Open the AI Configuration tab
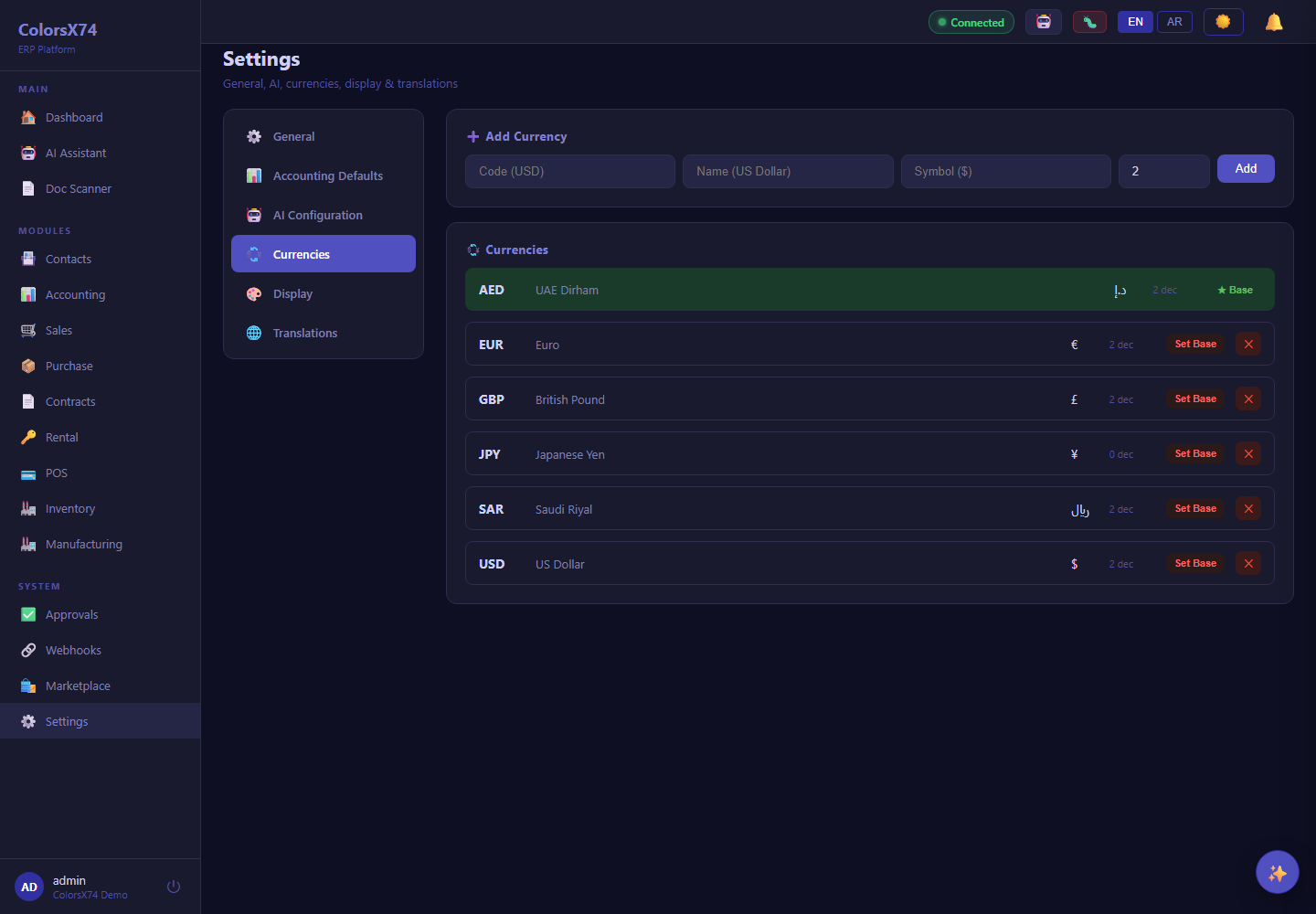Image resolution: width=1316 pixels, height=914 pixels. [324, 215]
